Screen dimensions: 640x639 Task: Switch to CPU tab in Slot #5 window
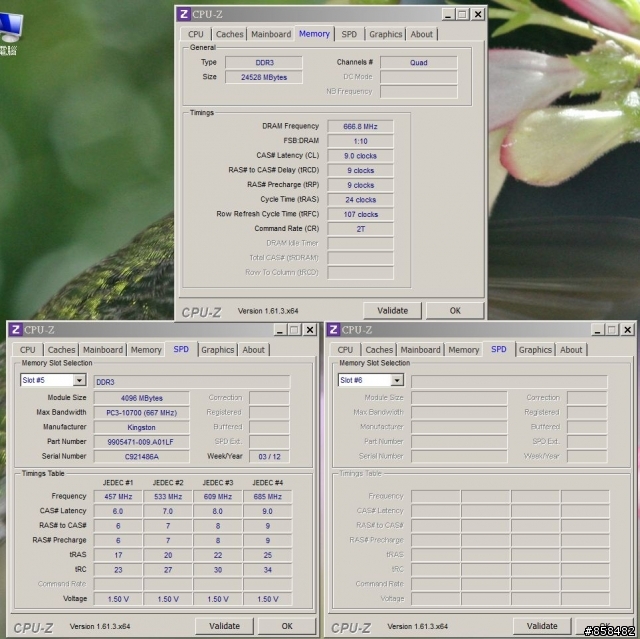click(x=28, y=350)
